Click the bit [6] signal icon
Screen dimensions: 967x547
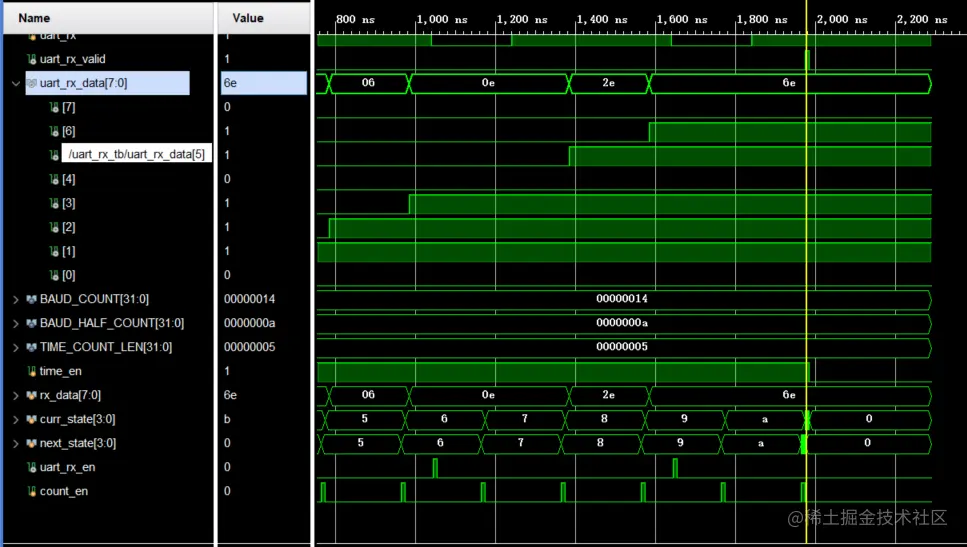pos(54,131)
